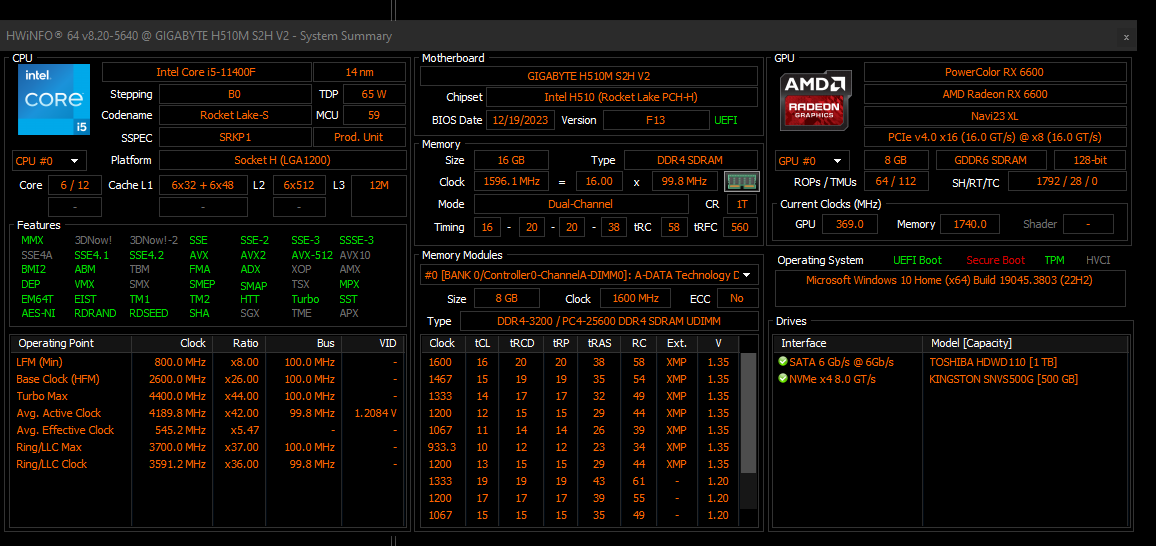Click the Operating Point column header
Viewport: 1156px width, 546px height.
tap(71, 343)
